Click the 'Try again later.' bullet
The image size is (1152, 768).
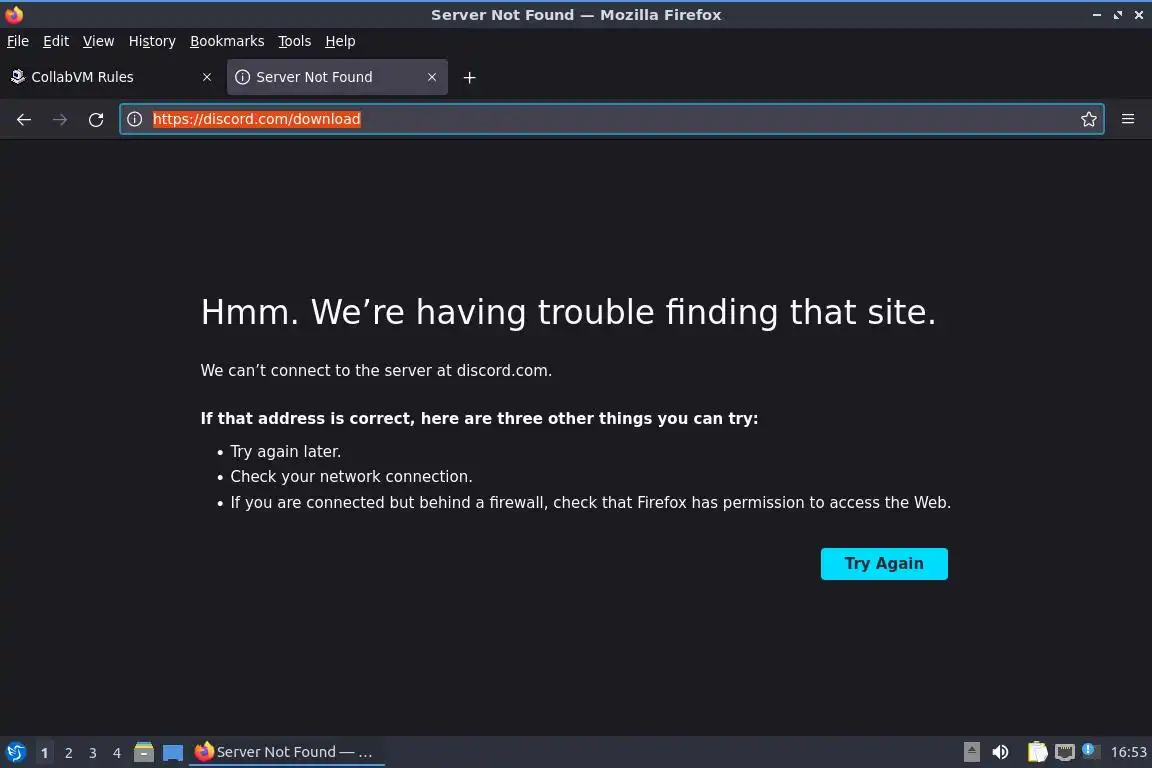[x=286, y=451]
